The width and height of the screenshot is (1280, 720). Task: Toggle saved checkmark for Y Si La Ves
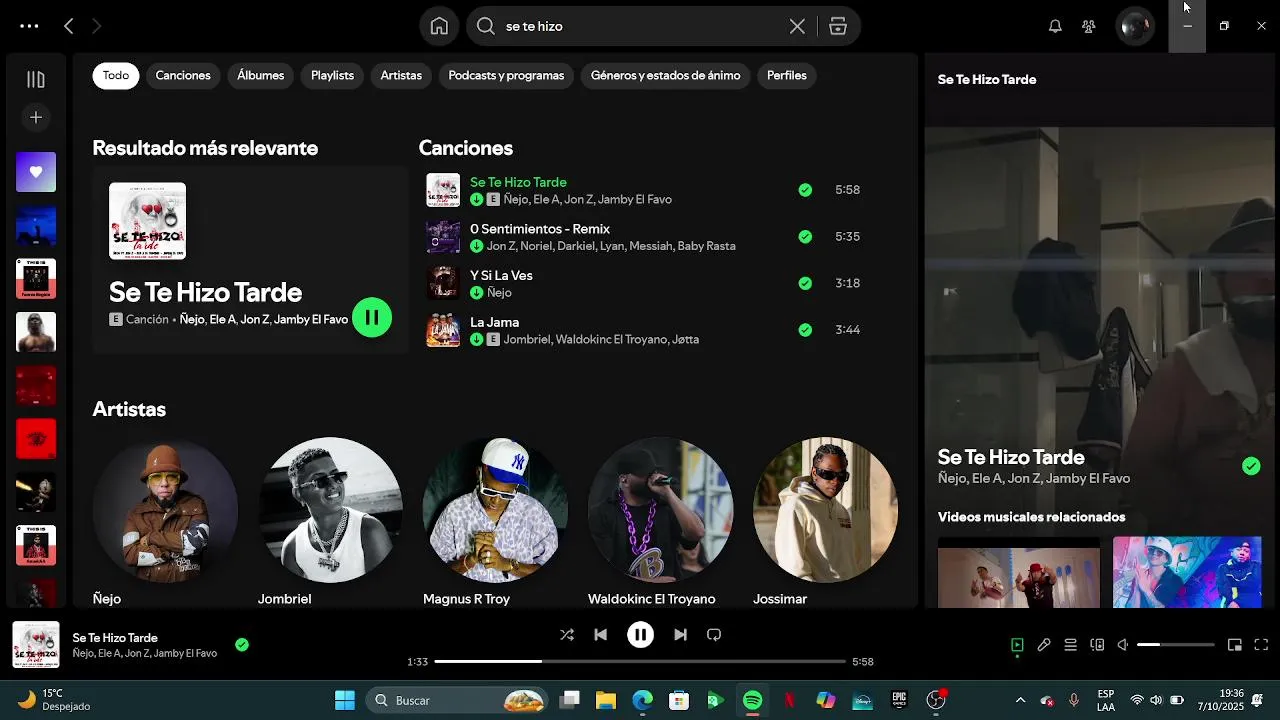coord(805,283)
